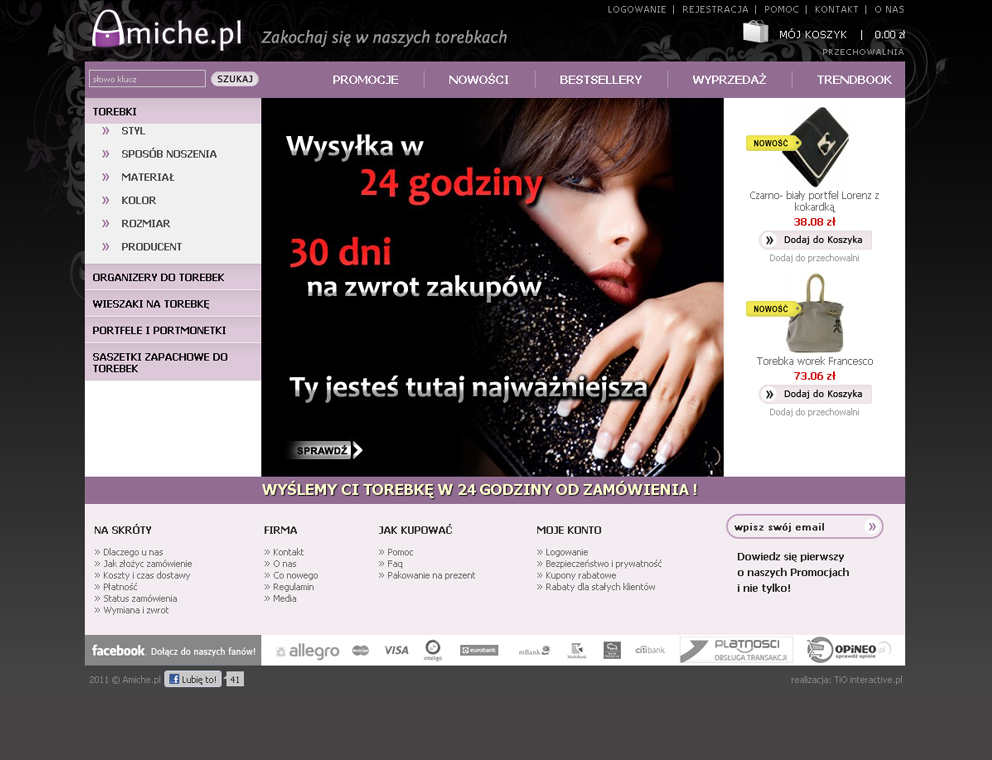Click the Facebook Lubię to! button
Image resolution: width=992 pixels, height=760 pixels.
tap(193, 679)
